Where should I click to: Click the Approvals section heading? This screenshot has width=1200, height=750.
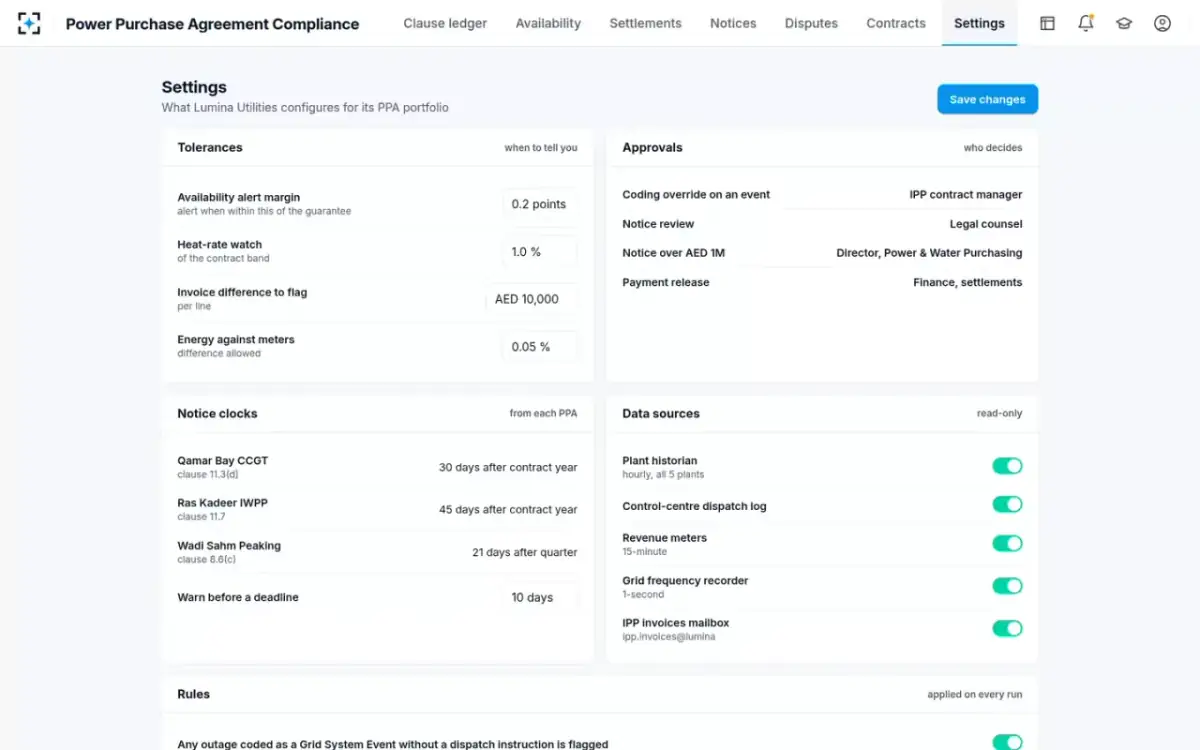click(652, 147)
